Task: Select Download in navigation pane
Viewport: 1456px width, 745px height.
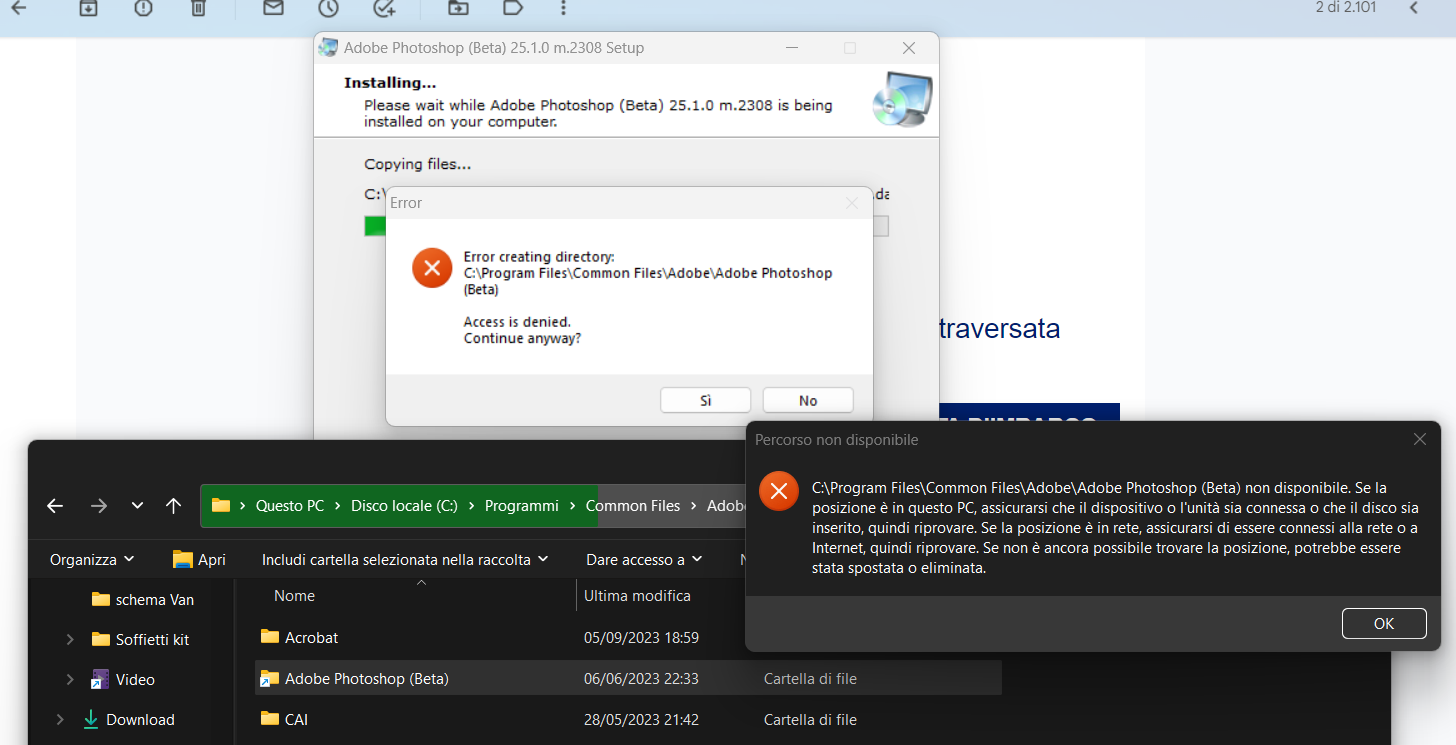Action: (128, 719)
